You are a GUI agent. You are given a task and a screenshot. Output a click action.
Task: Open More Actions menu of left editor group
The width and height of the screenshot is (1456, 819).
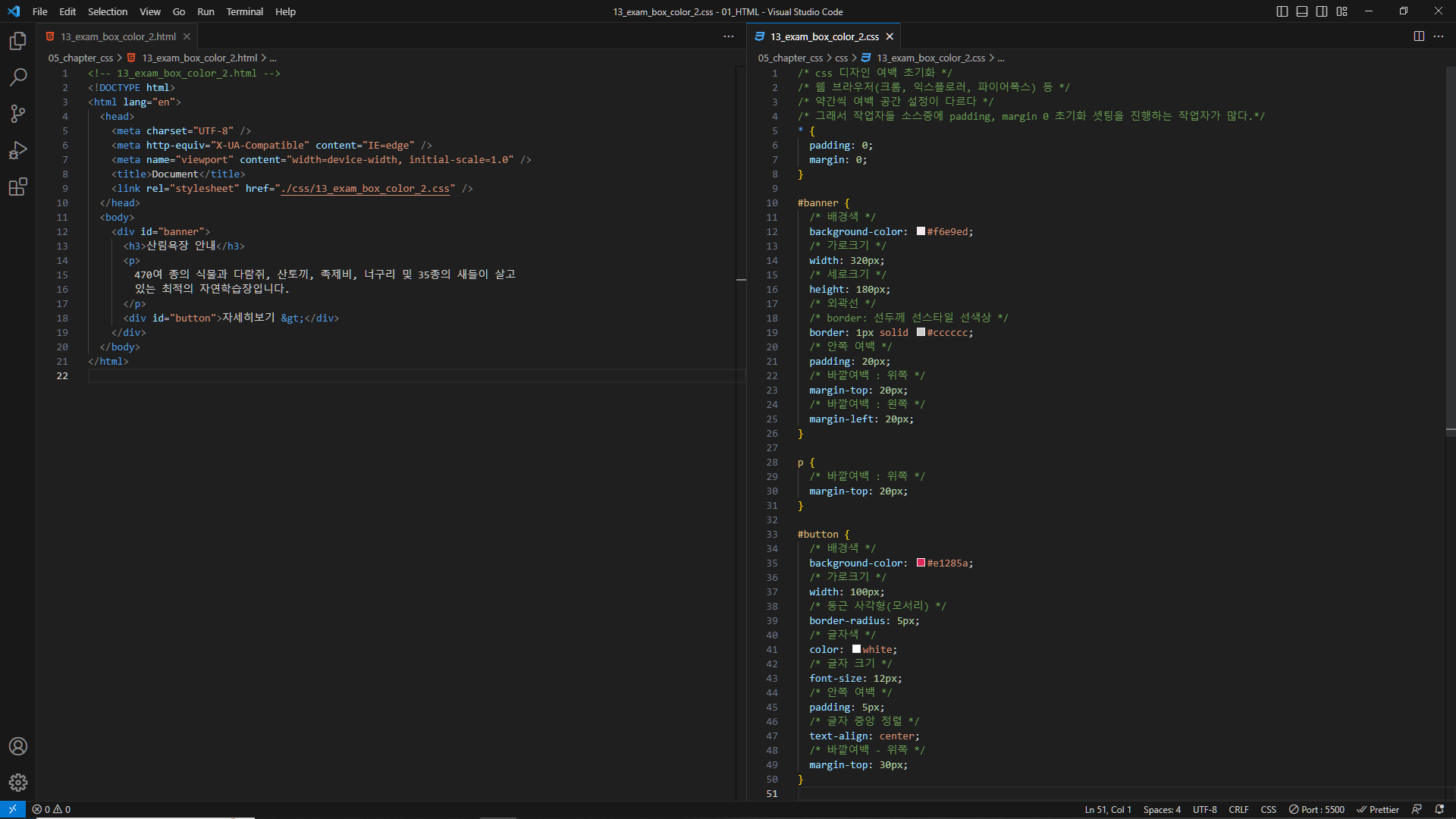pyautogui.click(x=729, y=36)
